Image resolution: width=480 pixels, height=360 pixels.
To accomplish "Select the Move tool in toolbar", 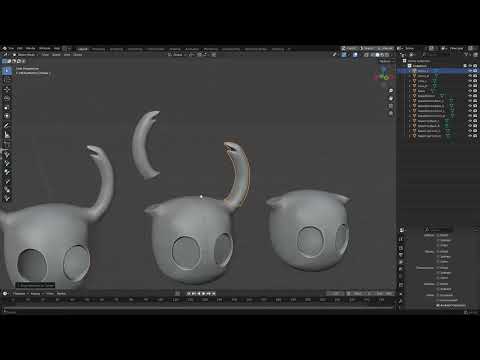I will tap(7, 89).
